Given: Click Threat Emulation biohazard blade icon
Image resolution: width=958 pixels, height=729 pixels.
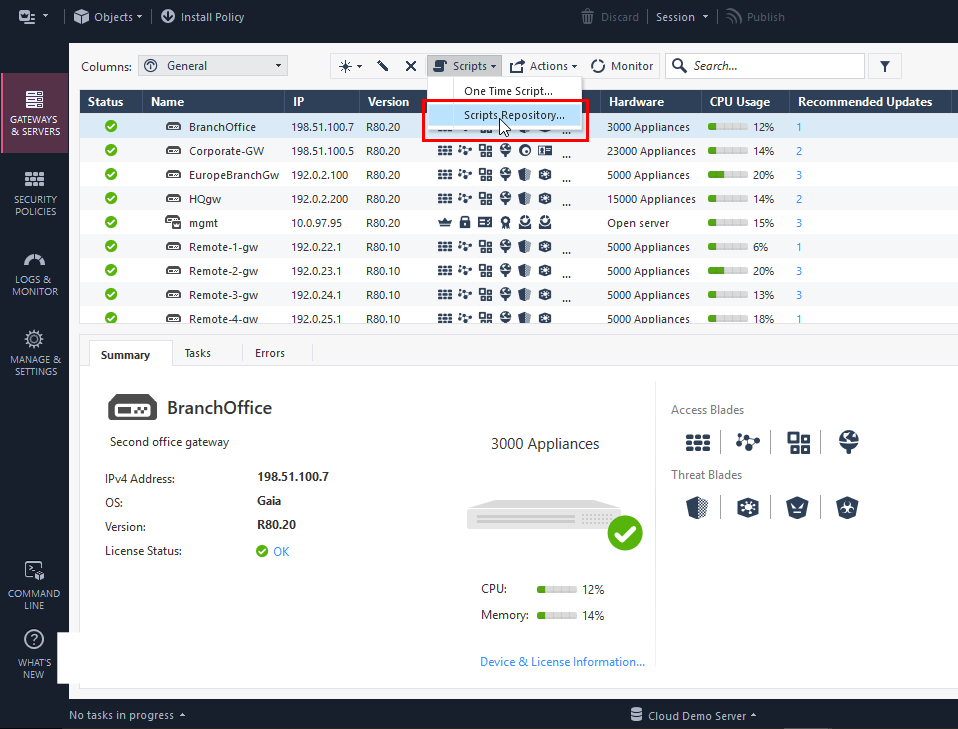Looking at the screenshot, I should [847, 507].
